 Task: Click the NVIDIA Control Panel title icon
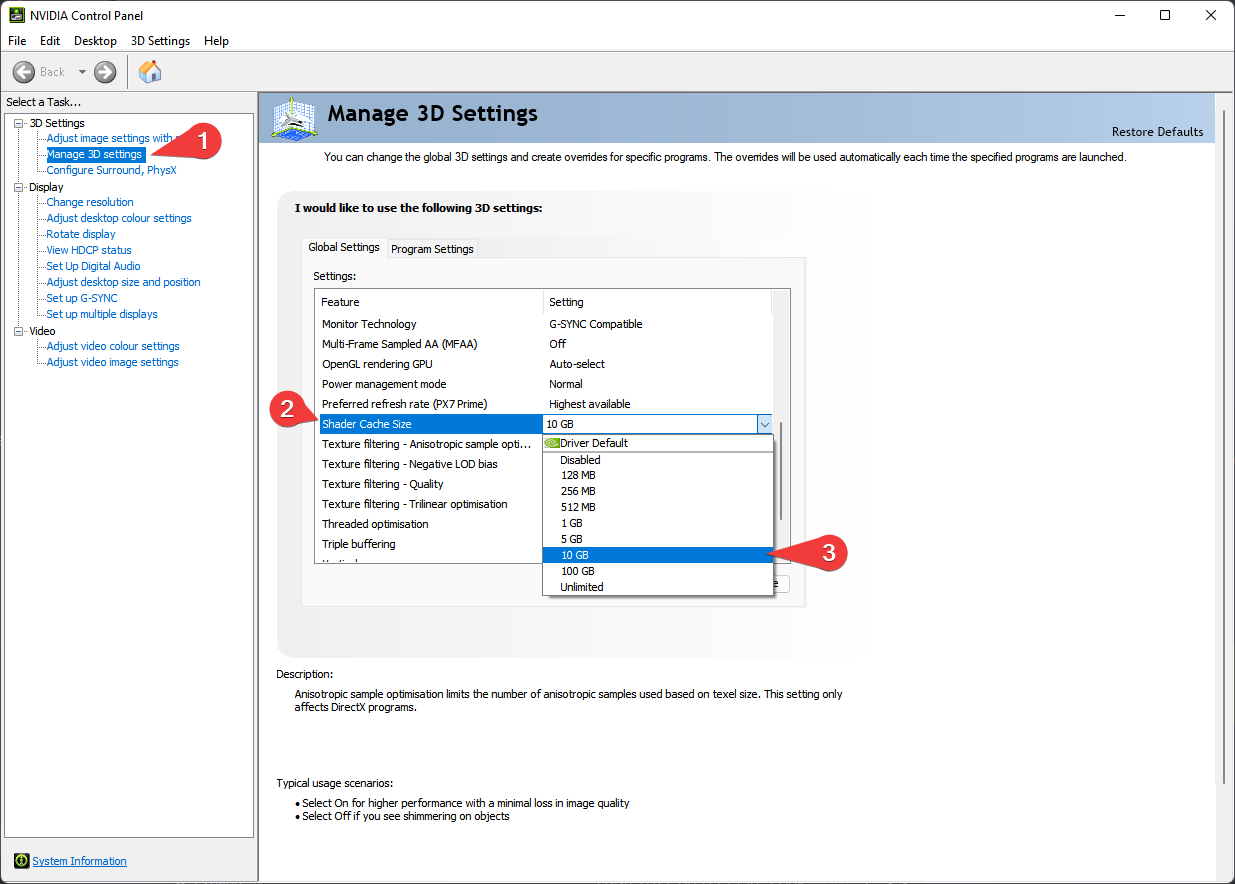[x=15, y=15]
